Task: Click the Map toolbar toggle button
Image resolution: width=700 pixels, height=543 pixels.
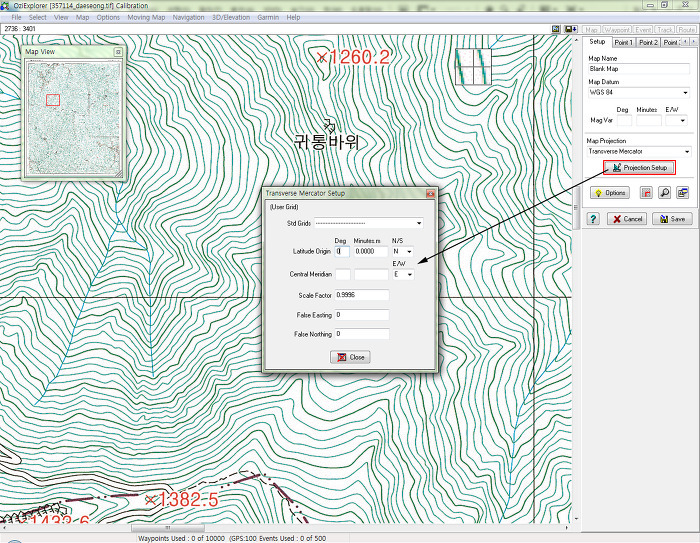Action: 591,29
